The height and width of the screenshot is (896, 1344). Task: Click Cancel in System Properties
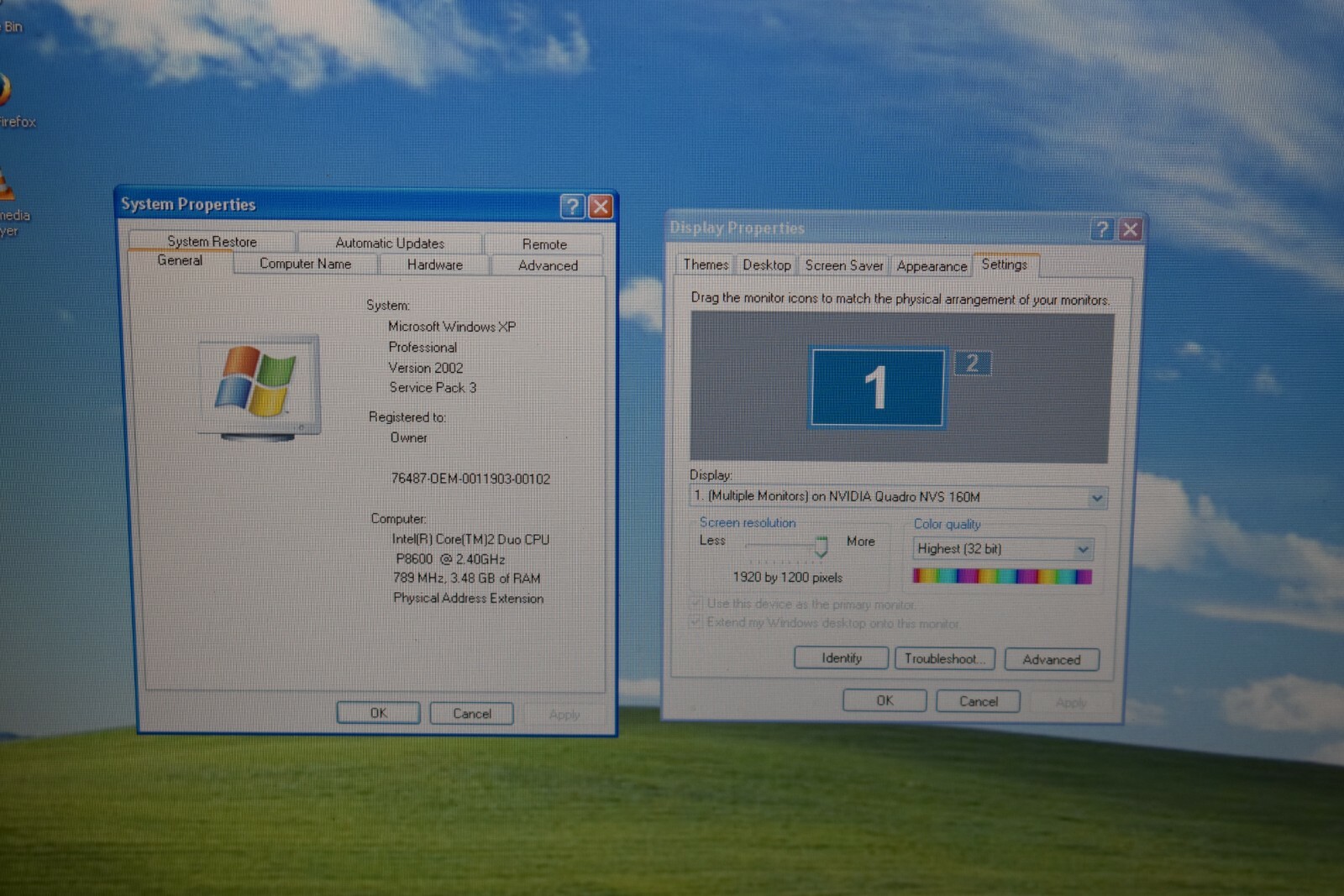point(472,714)
